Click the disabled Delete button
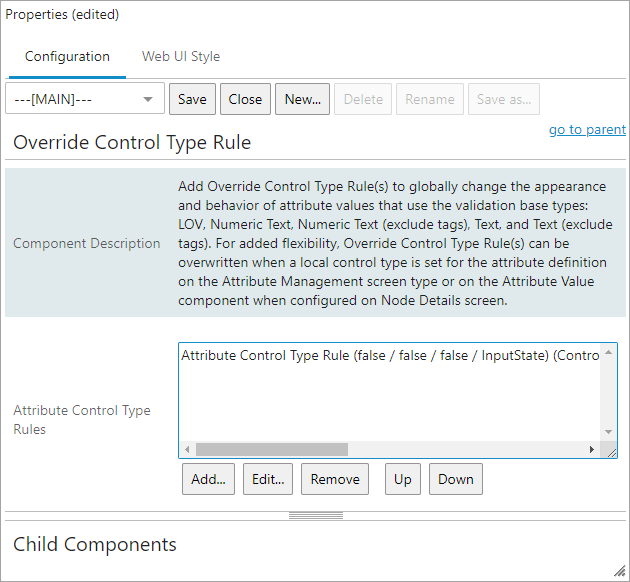Screen dimensions: 630x582 tap(363, 99)
